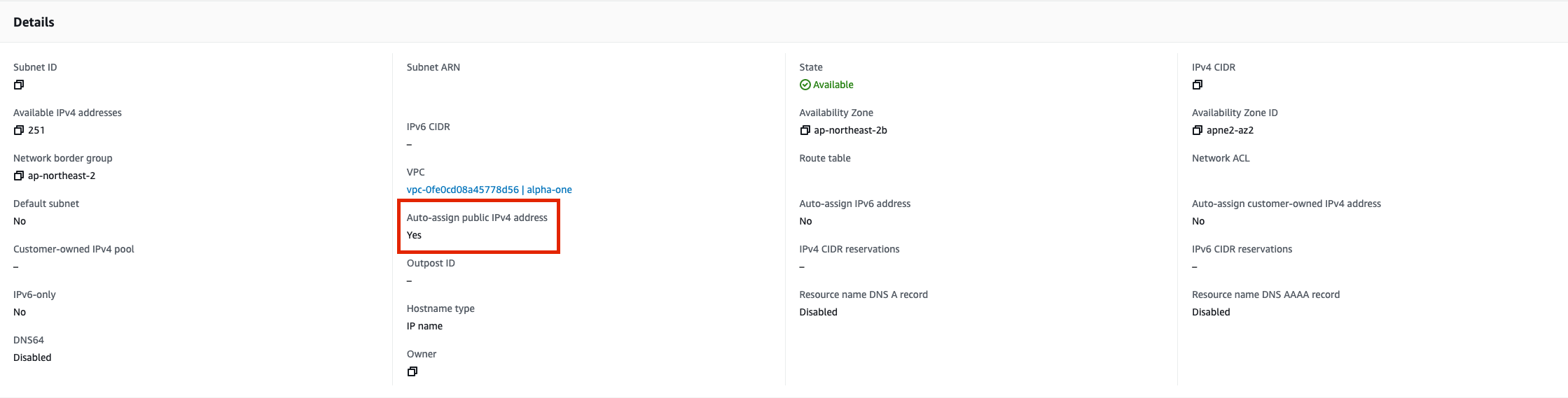Image resolution: width=1568 pixels, height=398 pixels.
Task: Click the ap-northeast-2 border group text
Action: tap(62, 176)
